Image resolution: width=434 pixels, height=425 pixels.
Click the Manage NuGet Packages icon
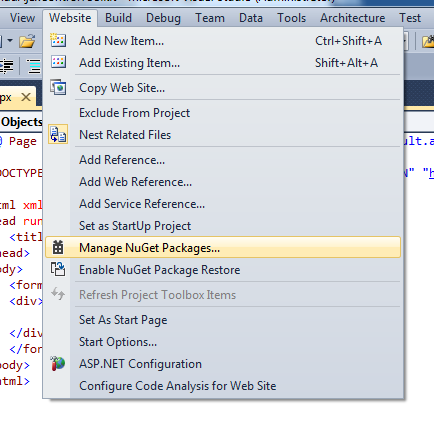point(58,247)
